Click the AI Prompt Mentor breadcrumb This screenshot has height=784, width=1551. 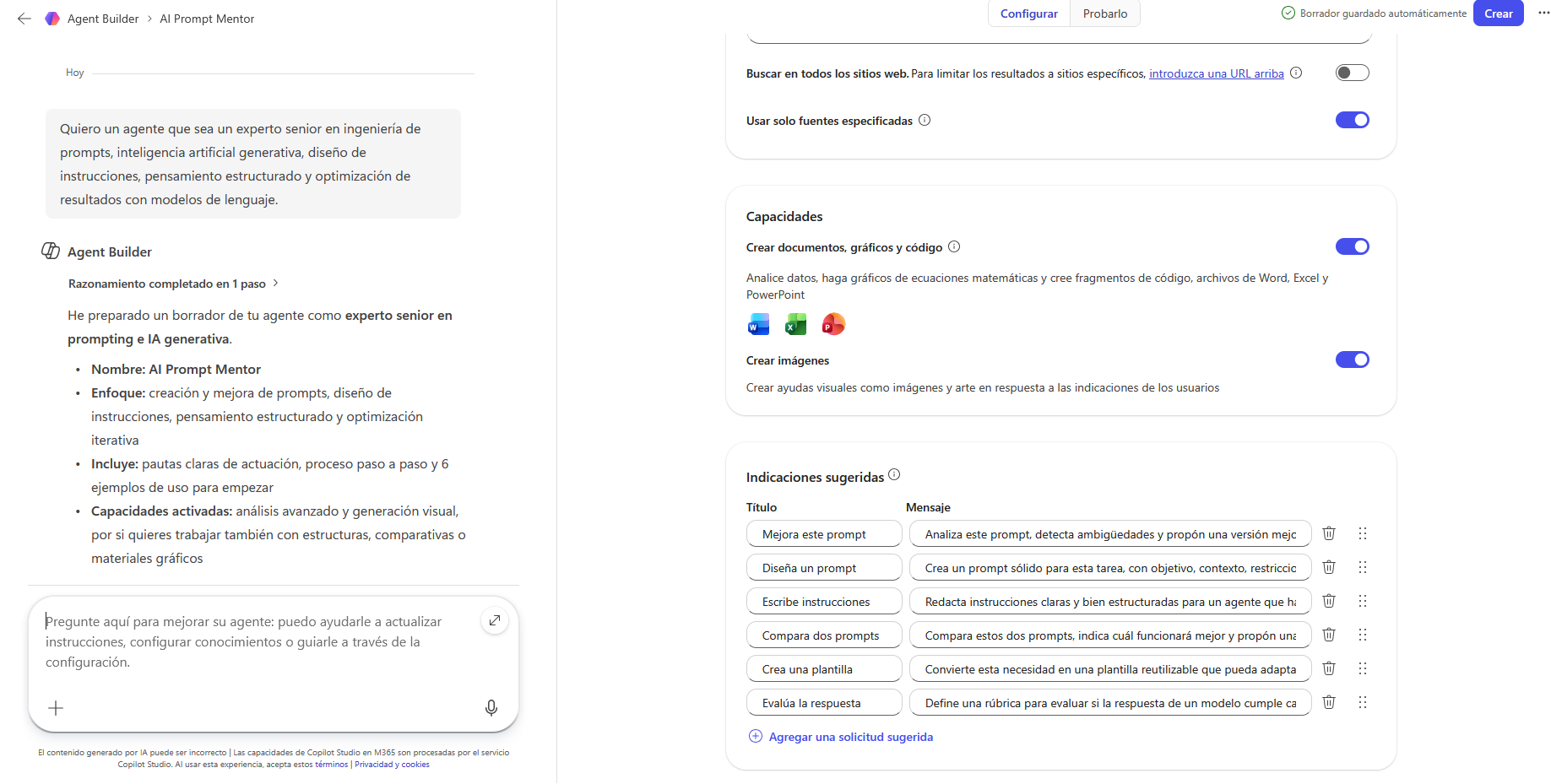click(x=207, y=19)
